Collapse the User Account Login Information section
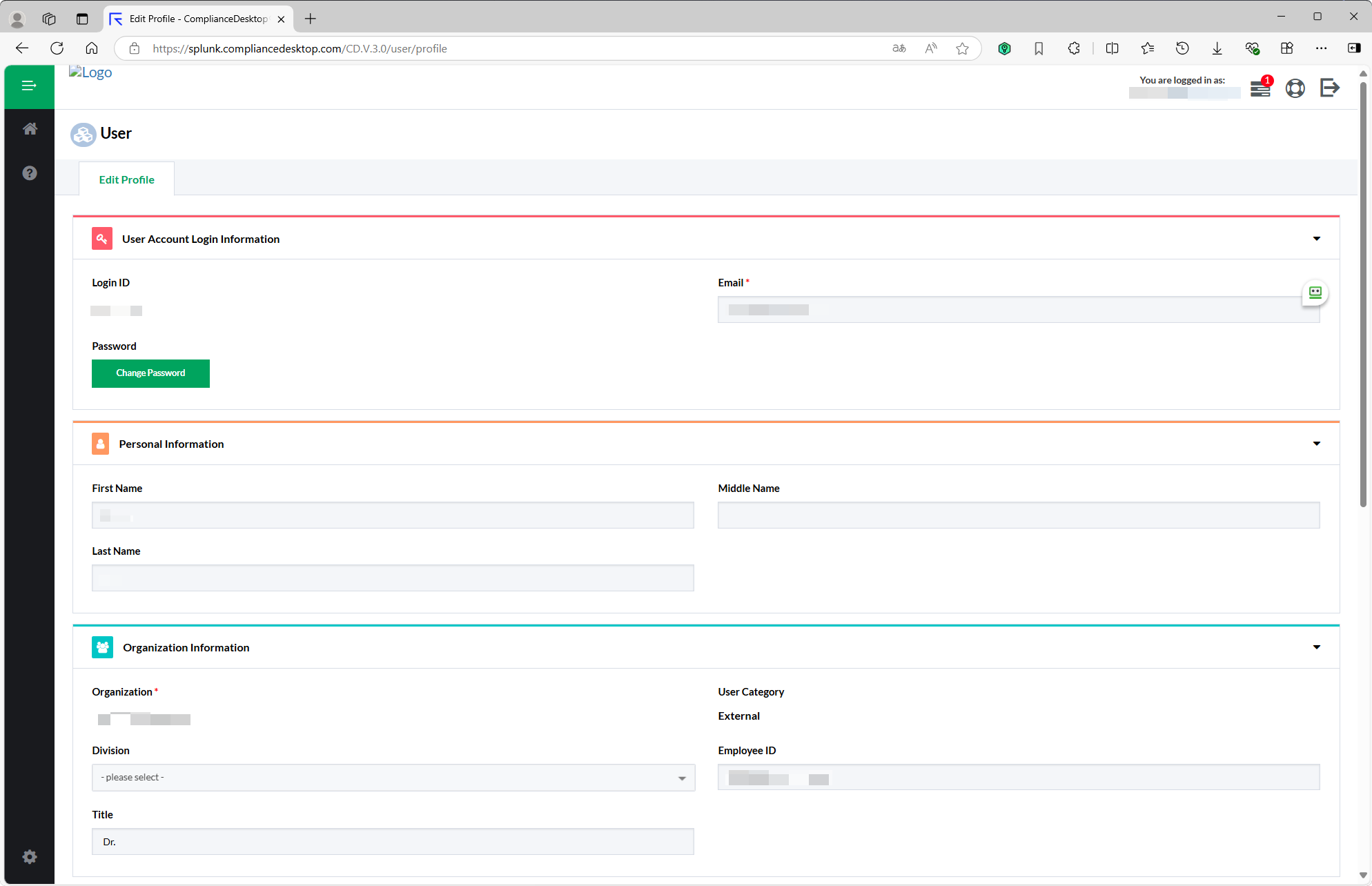The width and height of the screenshot is (1372, 886). coord(1317,238)
